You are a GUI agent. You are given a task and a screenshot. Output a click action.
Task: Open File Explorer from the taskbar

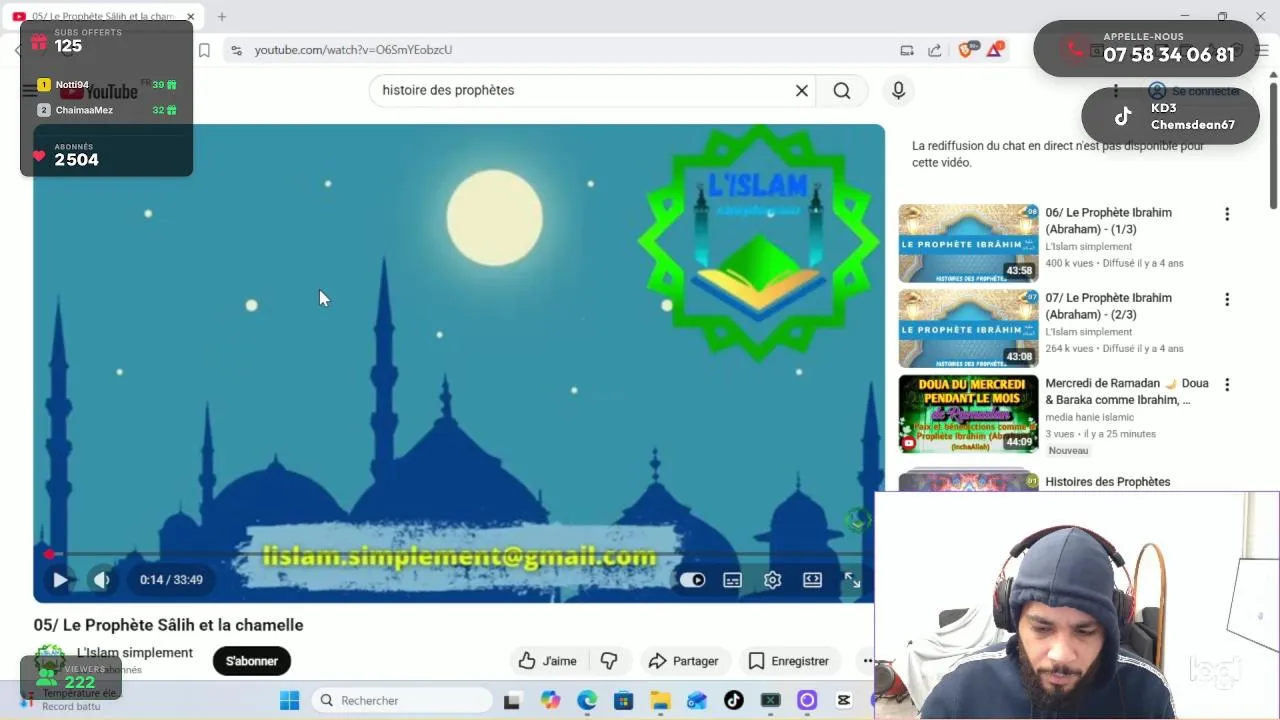(x=660, y=701)
